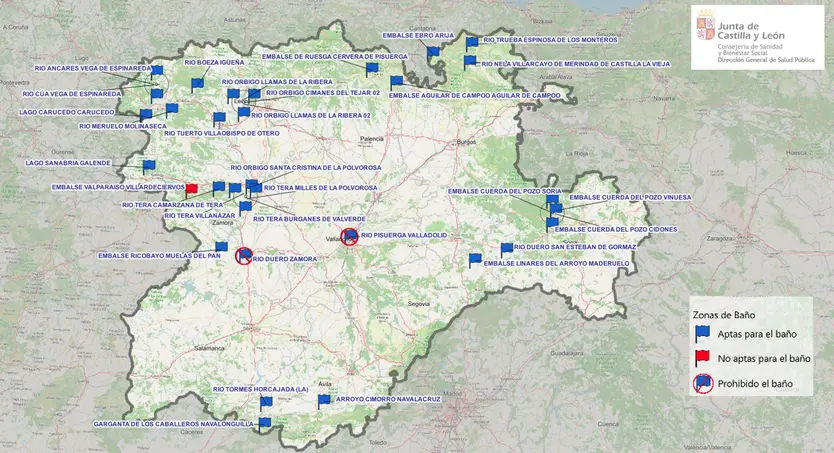
Task: Click the 'Palencia' city name on the map
Action: (372, 139)
